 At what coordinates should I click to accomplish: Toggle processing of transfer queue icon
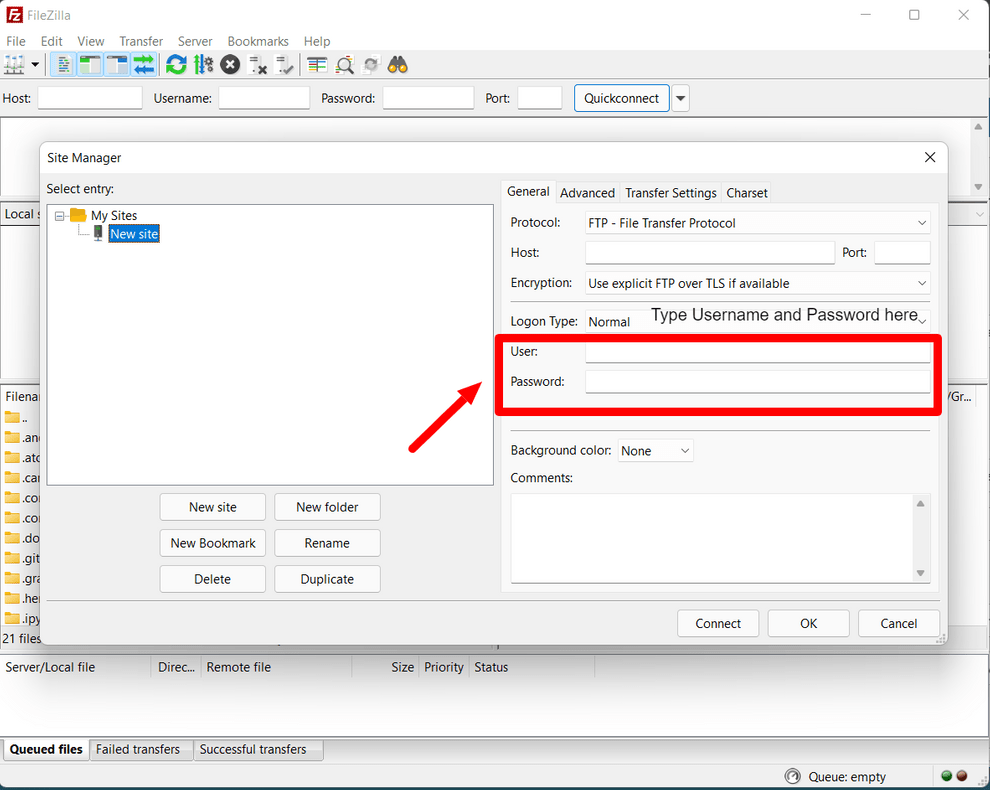click(203, 64)
